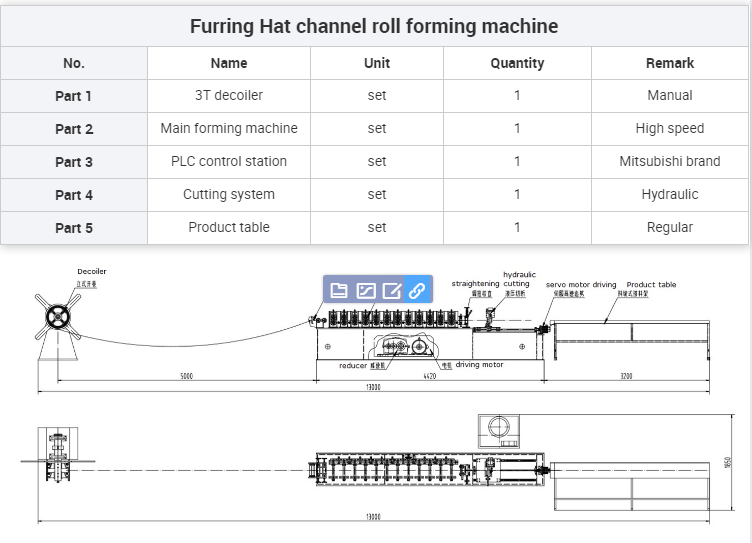
Task: Click the folder icon in the floating image toolbar
Action: [339, 290]
